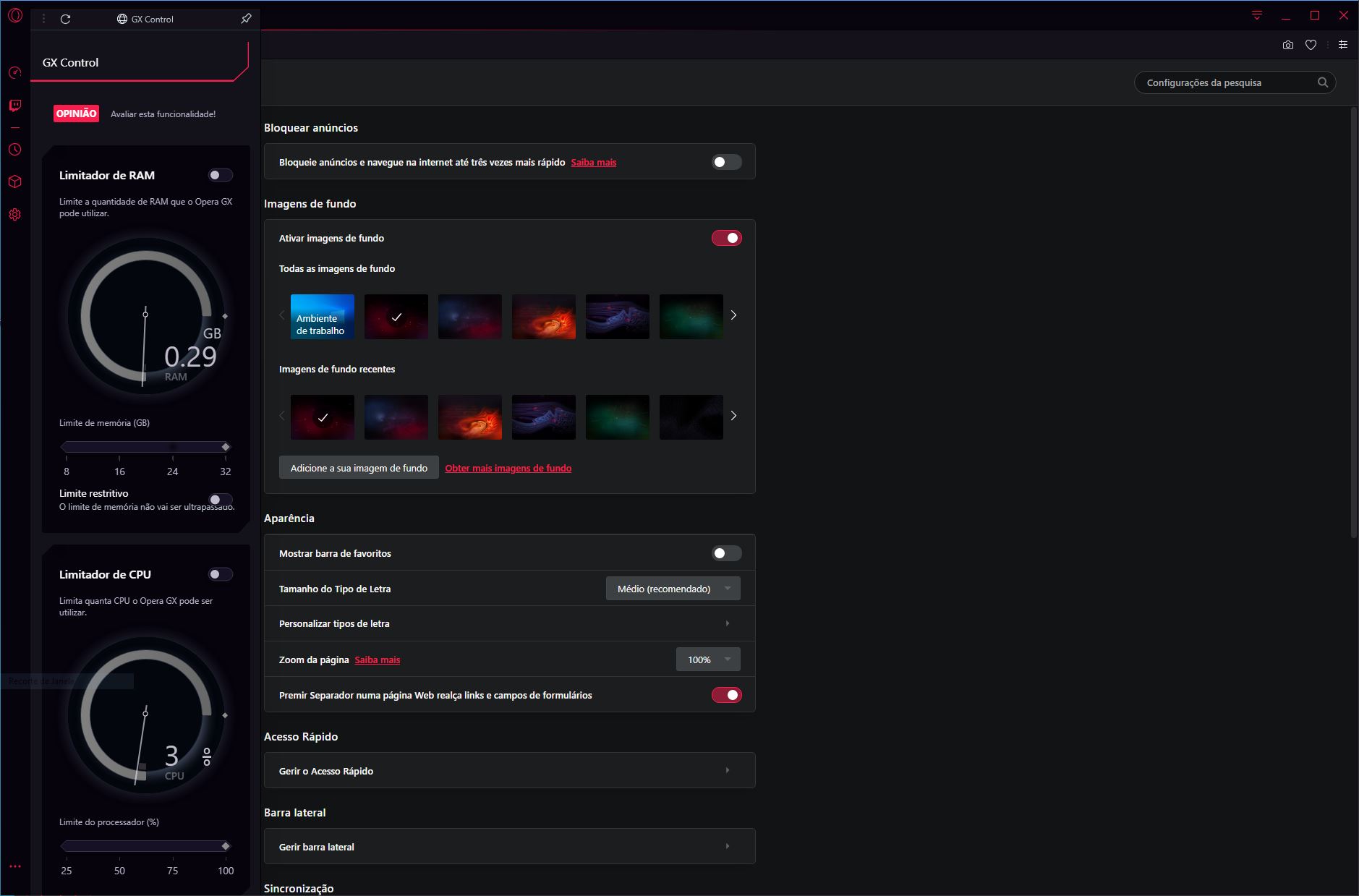This screenshot has height=896, width=1359.
Task: Adjust the Limite de memória slider
Action: point(145,447)
